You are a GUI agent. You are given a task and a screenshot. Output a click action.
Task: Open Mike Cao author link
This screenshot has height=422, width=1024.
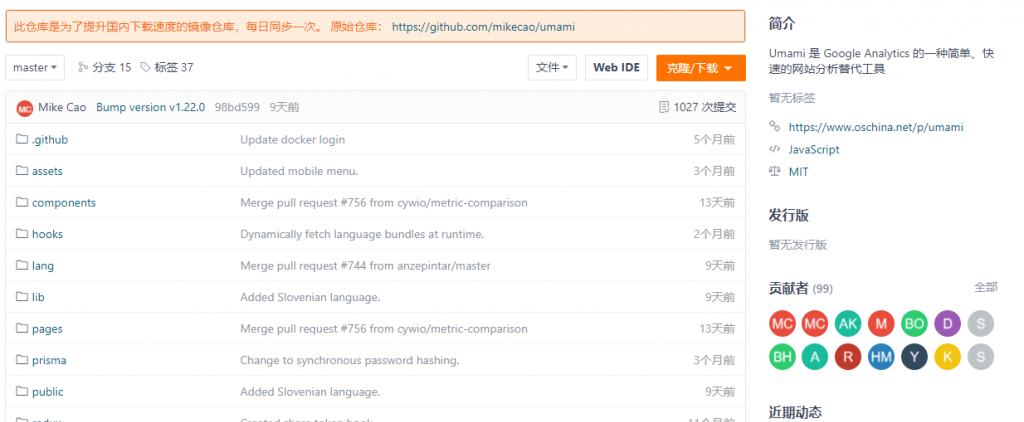62,107
